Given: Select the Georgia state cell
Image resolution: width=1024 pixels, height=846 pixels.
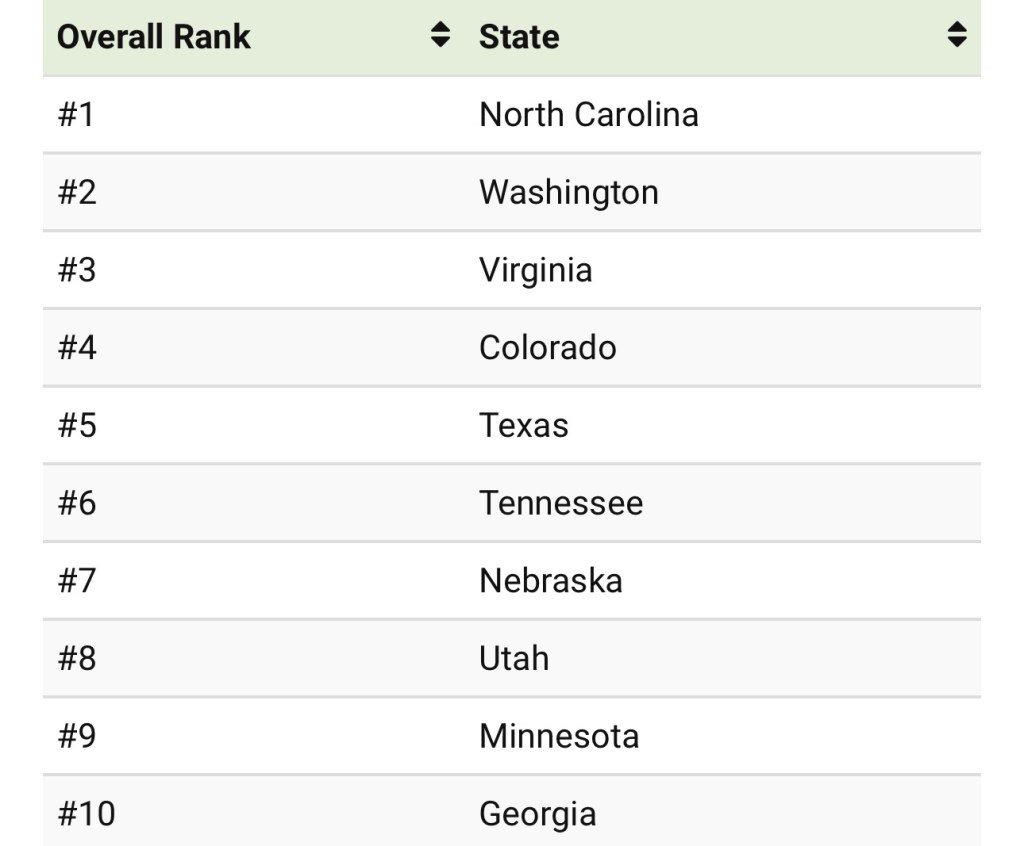Looking at the screenshot, I should [x=537, y=814].
